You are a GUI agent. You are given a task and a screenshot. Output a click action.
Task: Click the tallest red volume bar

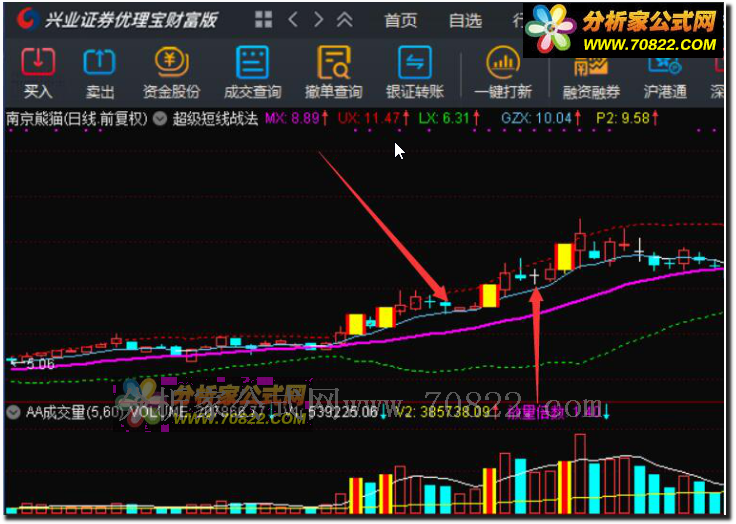580,473
